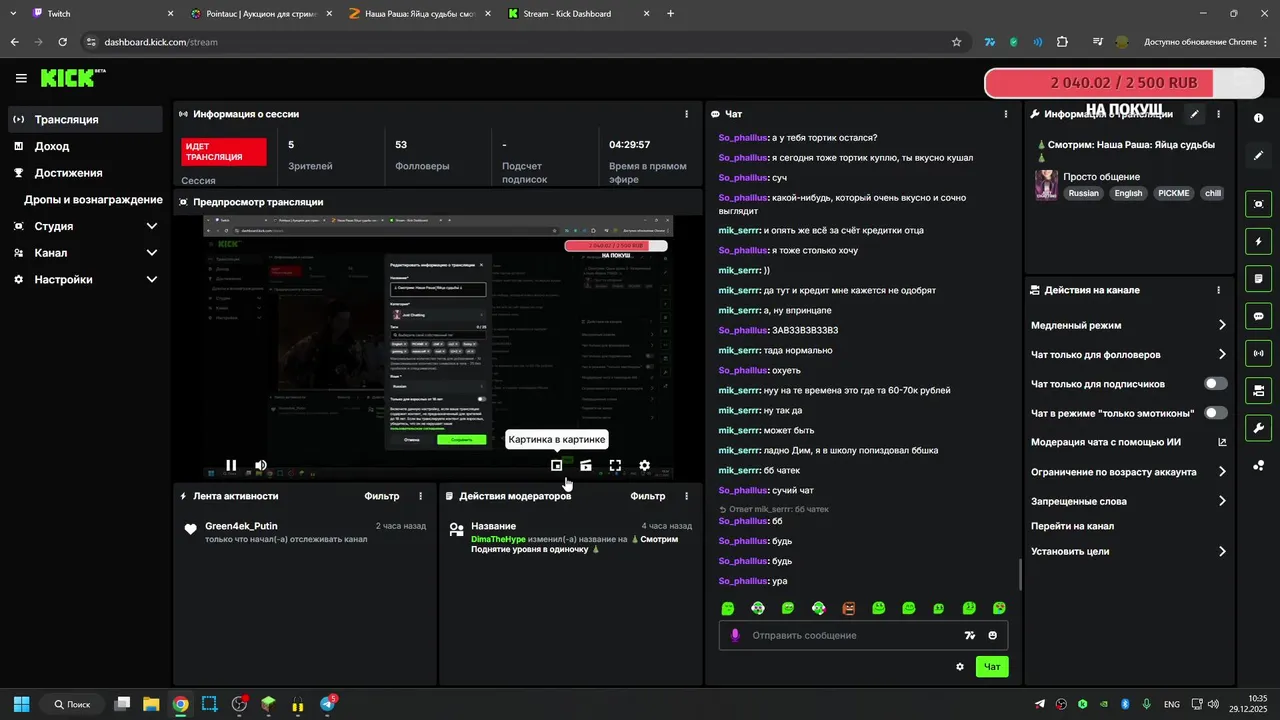
Task: Toggle the moderator actions sidebar icon
Action: (x=1258, y=390)
